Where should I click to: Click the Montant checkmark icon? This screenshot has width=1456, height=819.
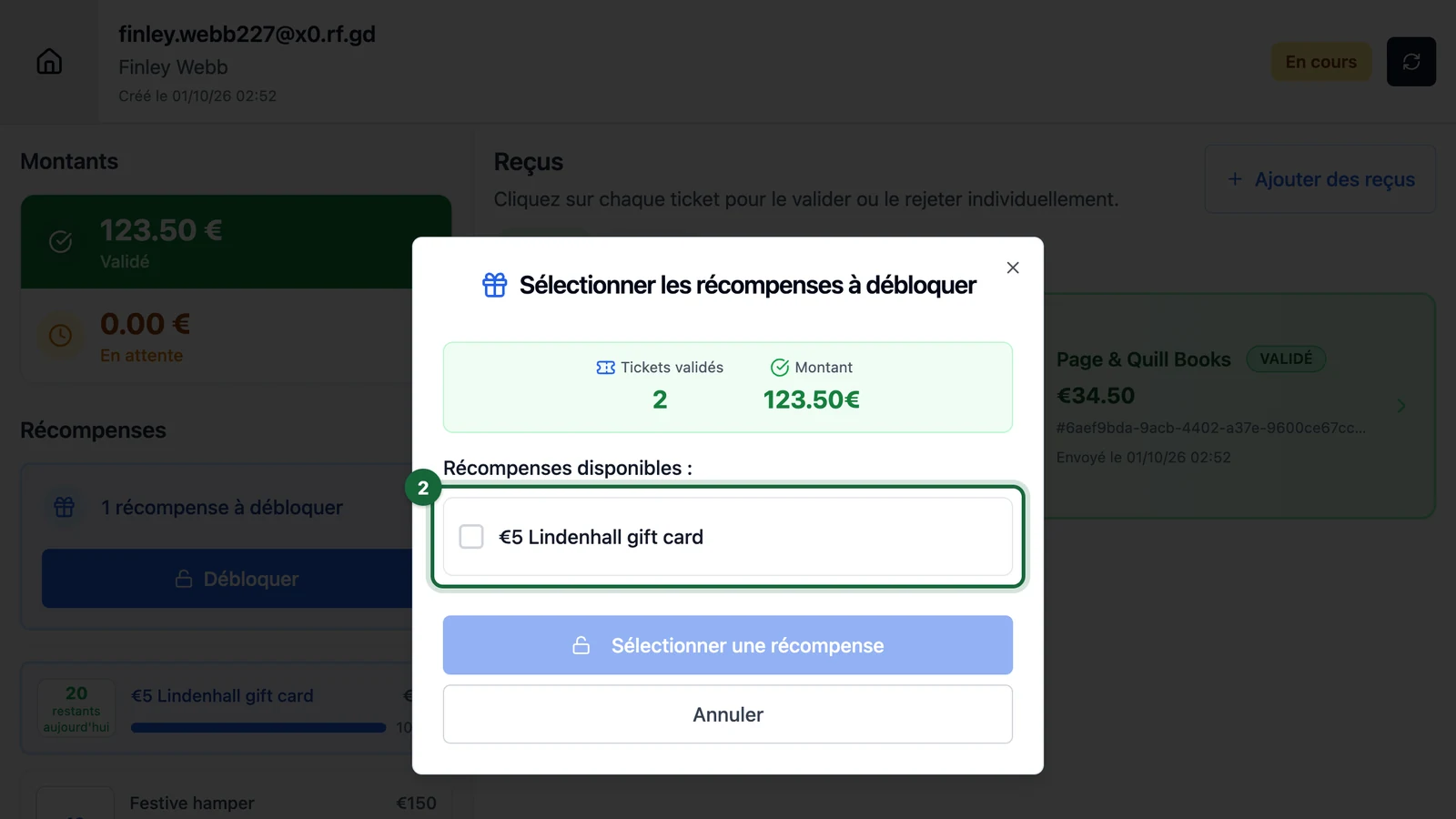(x=780, y=368)
